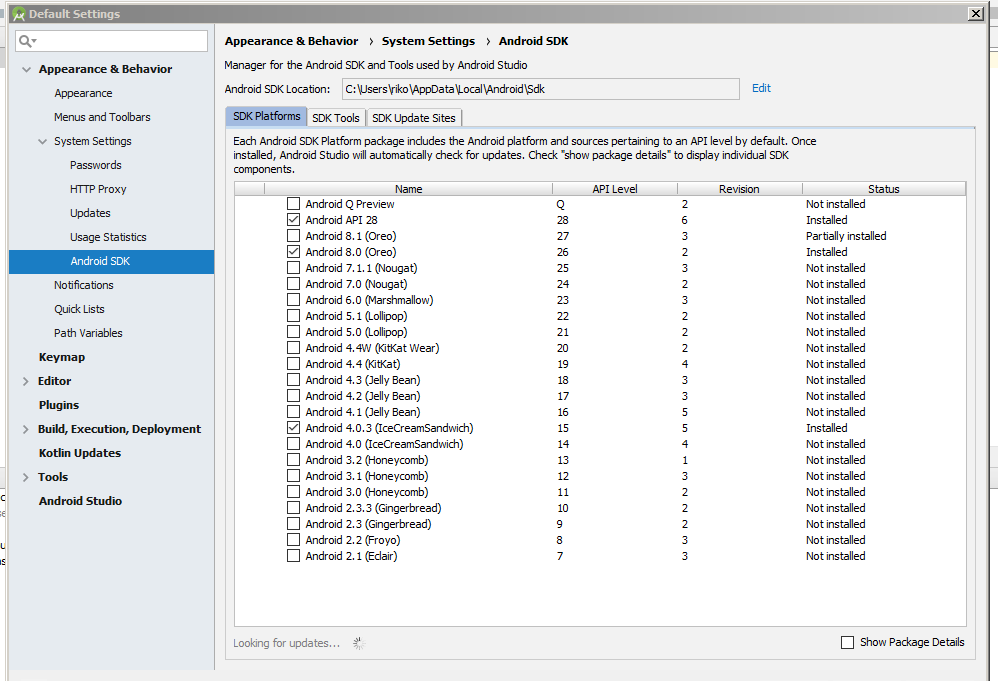Close the Default Settings dialog

pos(975,13)
